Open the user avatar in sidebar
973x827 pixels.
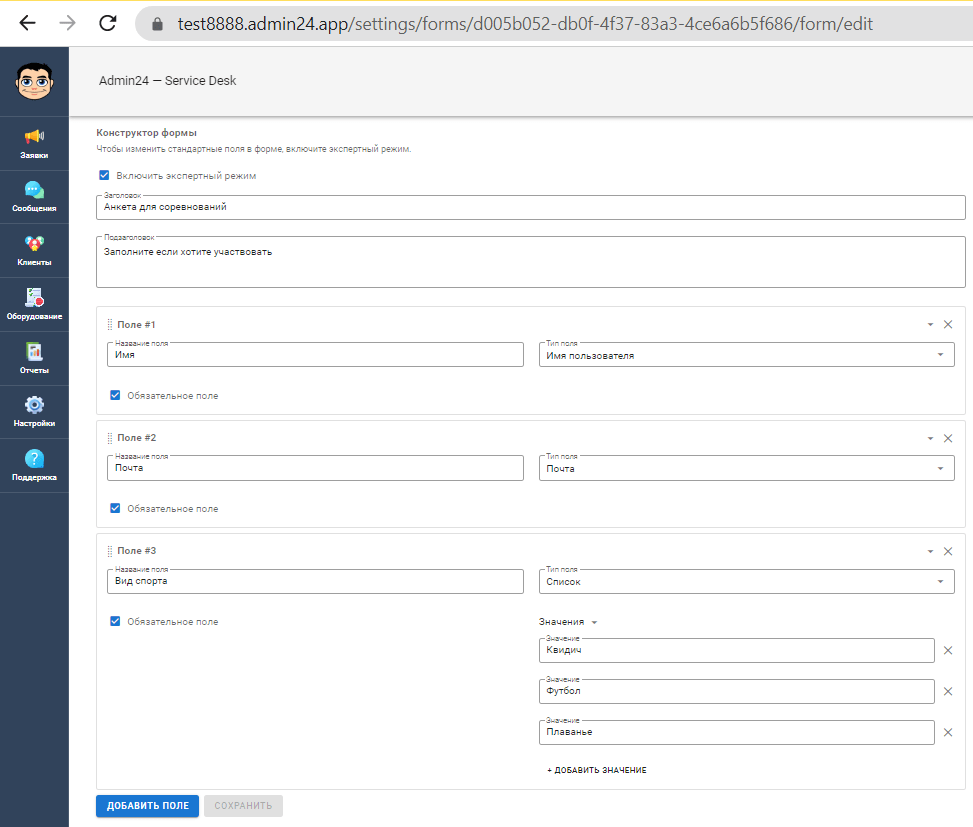(35, 81)
